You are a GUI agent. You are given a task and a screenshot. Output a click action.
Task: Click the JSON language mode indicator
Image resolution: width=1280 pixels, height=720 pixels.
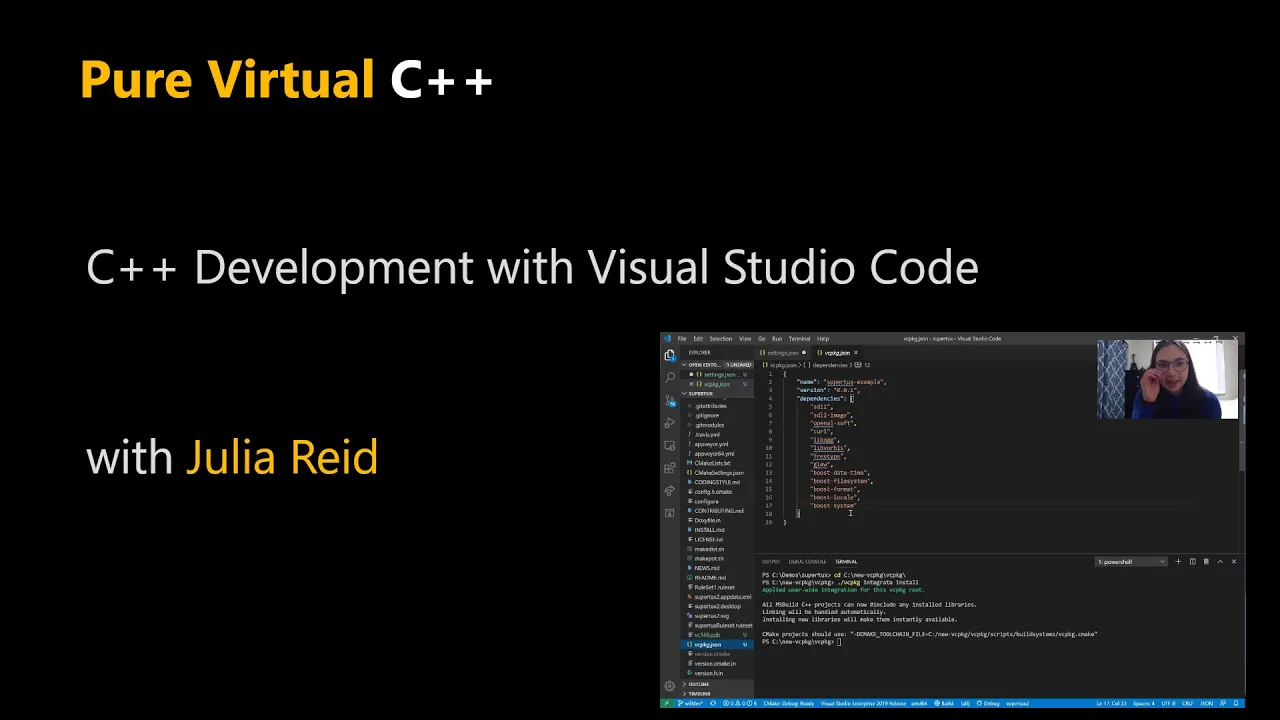(1207, 703)
